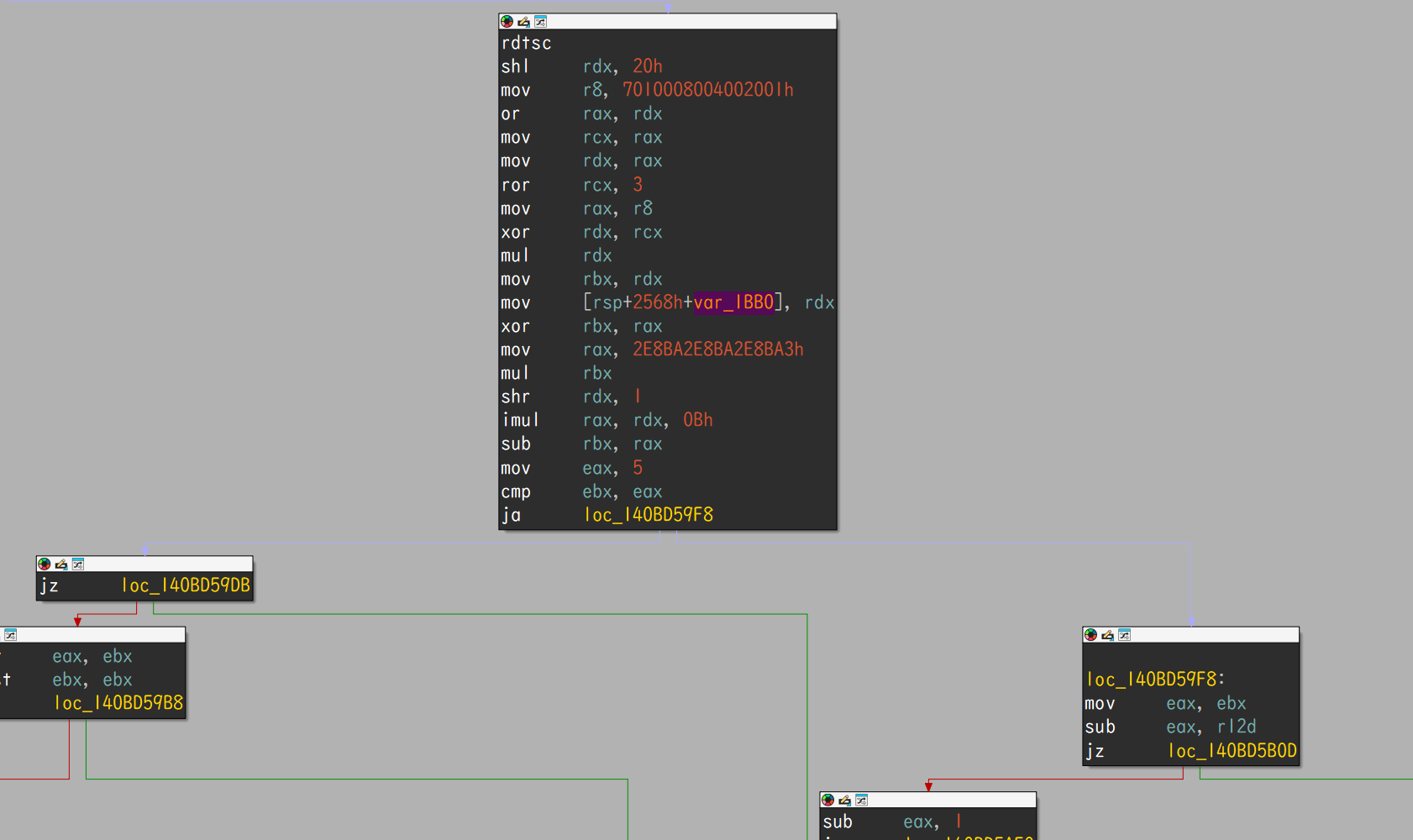This screenshot has height=840, width=1413.
Task: Click the 'mov rcx, rax' line
Action: pos(581,137)
